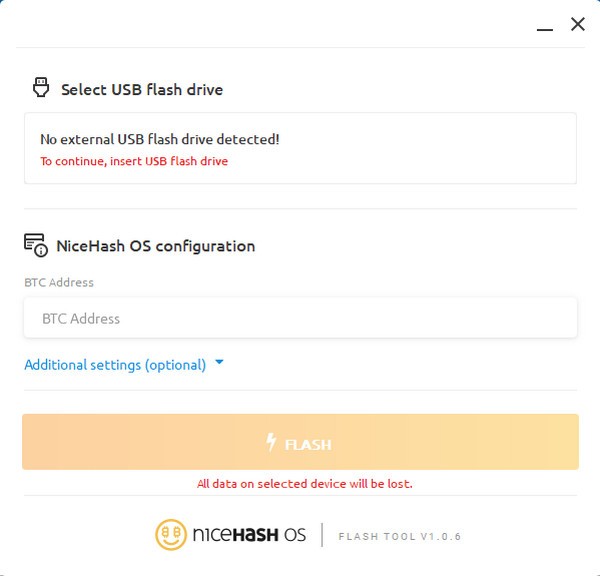
Task: Click the FLASH button
Action: (x=300, y=442)
